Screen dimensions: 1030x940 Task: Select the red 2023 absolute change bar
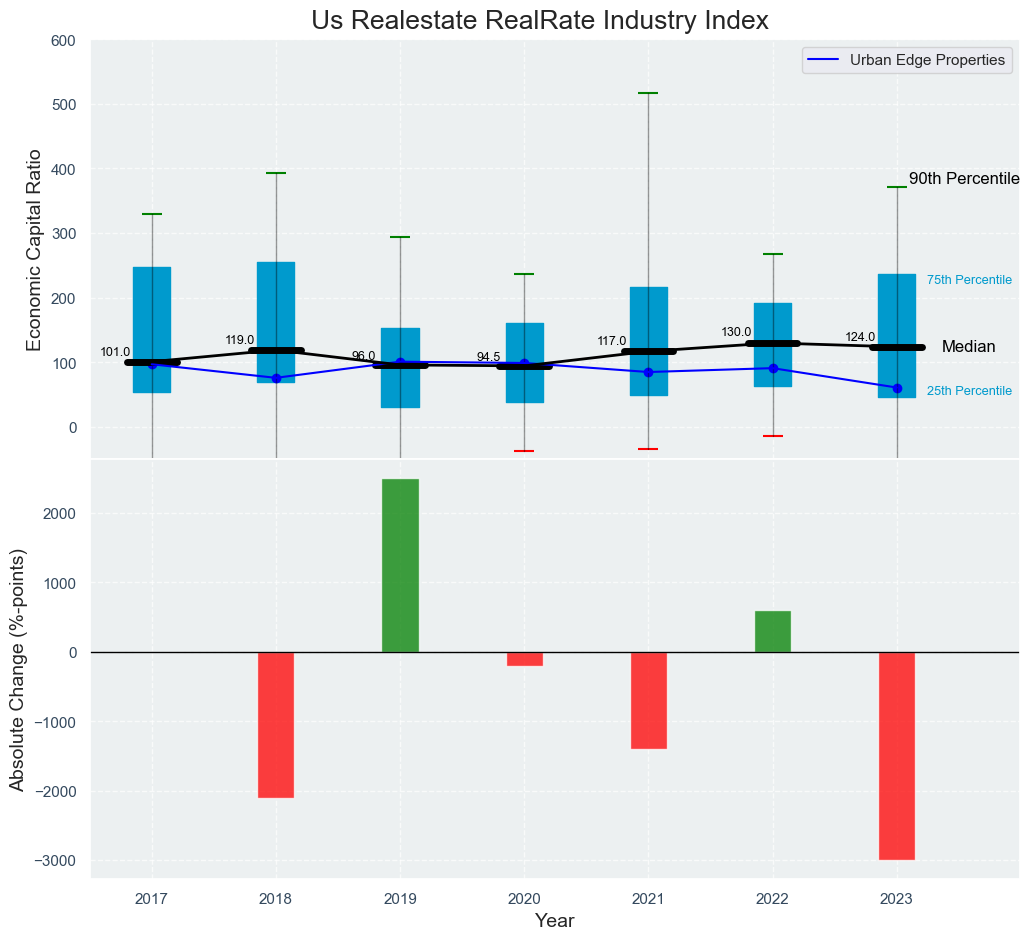point(897,755)
